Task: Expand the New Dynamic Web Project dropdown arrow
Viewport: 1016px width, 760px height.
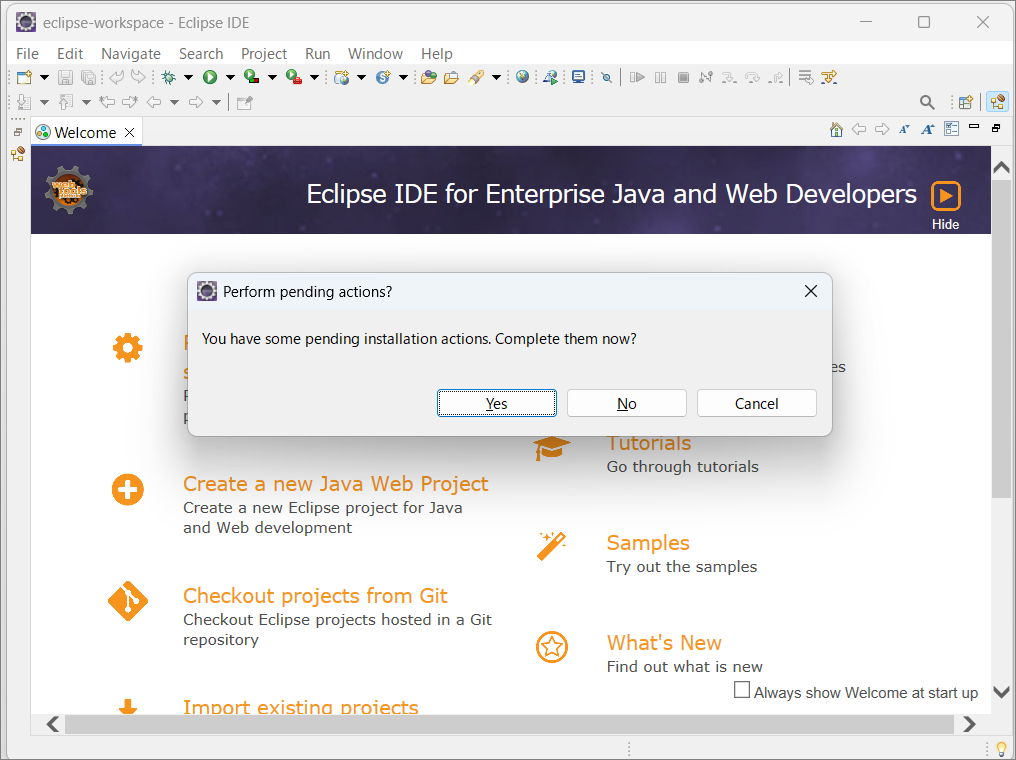Action: (362, 78)
